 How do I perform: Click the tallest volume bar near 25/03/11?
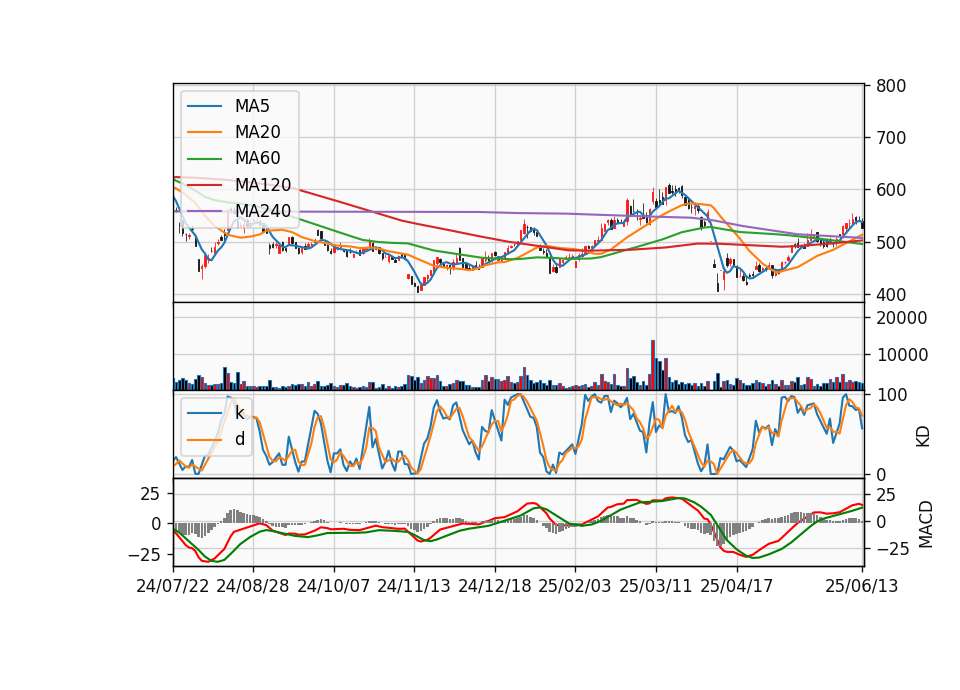pyautogui.click(x=653, y=365)
